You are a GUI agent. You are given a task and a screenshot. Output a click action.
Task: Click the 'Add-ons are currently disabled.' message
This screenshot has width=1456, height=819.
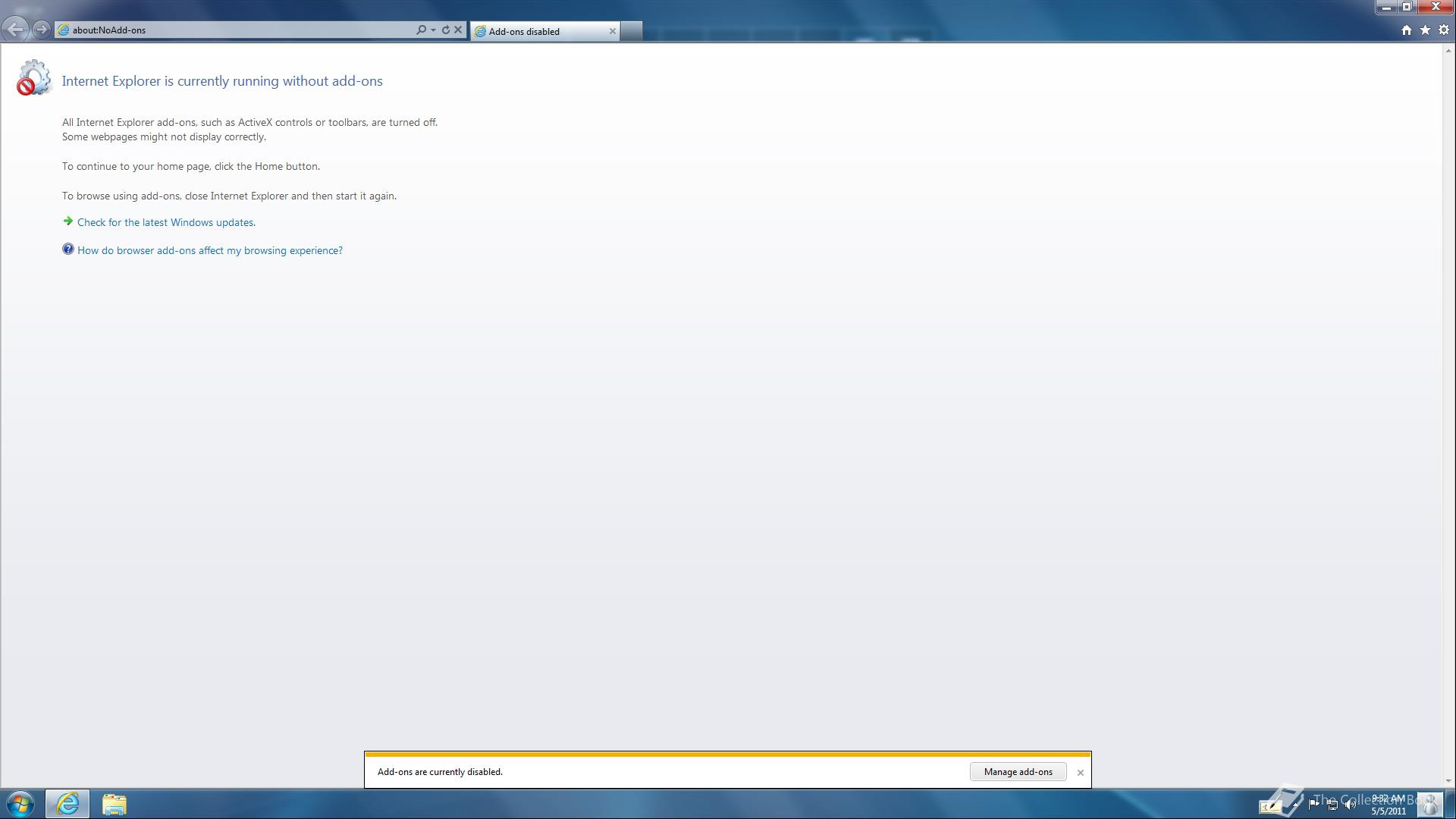point(440,772)
